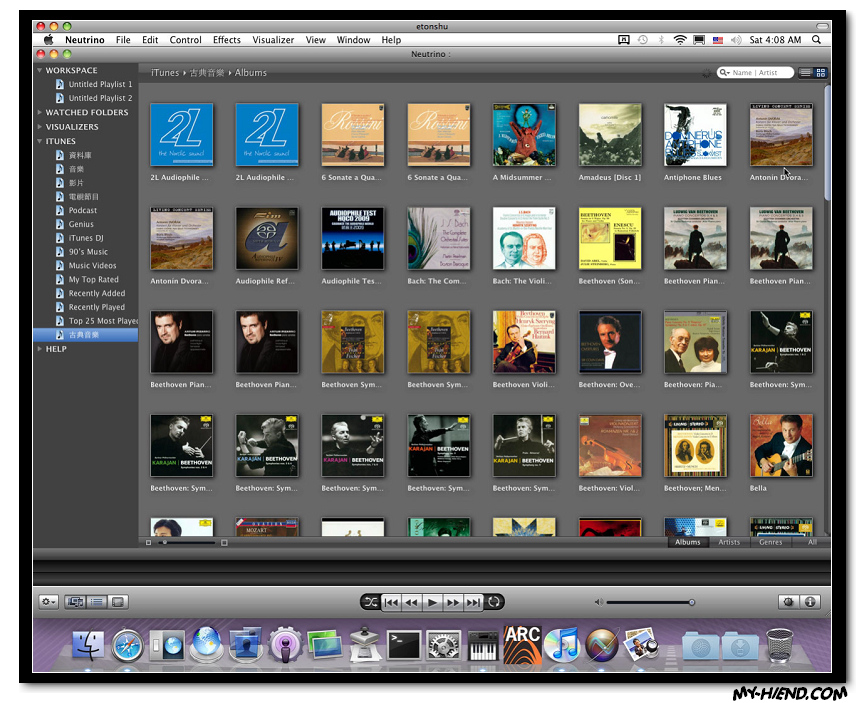Click the info button

(810, 601)
